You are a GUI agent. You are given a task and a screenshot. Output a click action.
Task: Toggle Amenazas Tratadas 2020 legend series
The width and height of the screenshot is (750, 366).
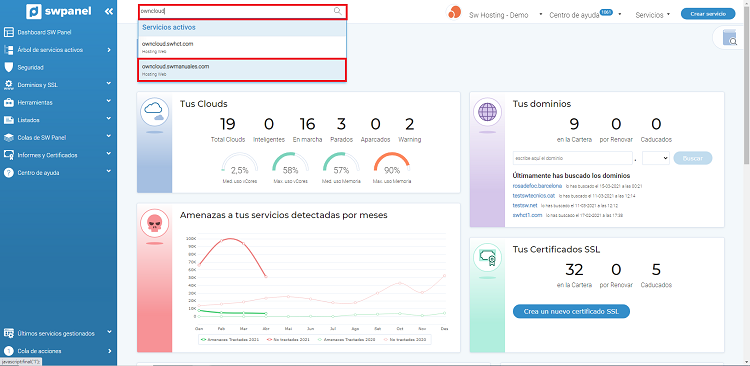pyautogui.click(x=348, y=339)
